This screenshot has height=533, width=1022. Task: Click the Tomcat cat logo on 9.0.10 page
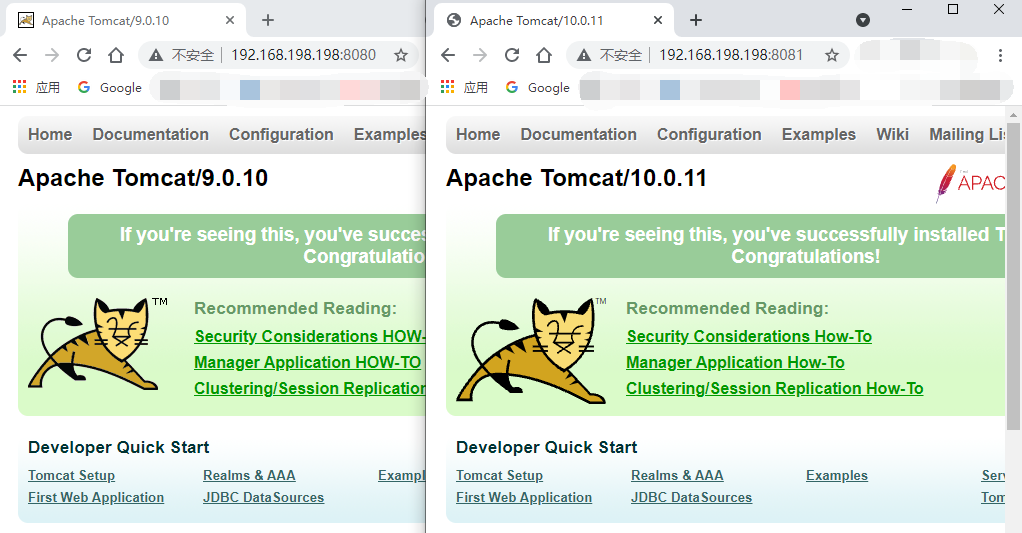[98, 345]
